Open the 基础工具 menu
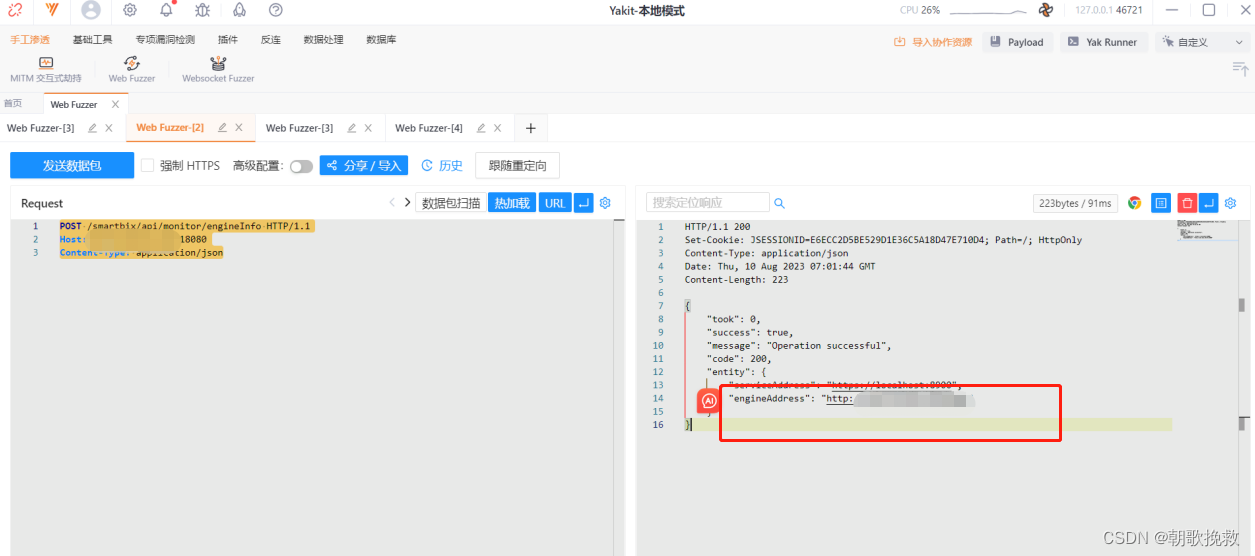Screen dimensions: 1255x556 (x=92, y=40)
